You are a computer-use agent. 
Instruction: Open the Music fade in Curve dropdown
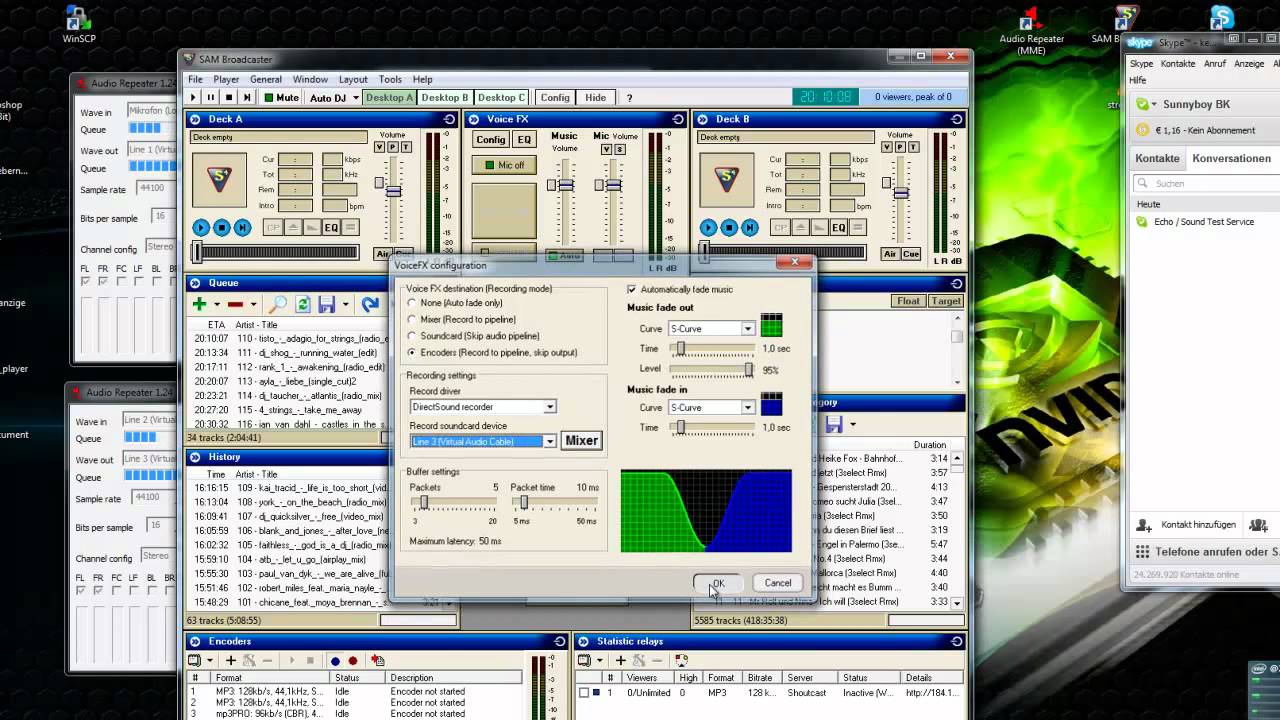coord(747,408)
